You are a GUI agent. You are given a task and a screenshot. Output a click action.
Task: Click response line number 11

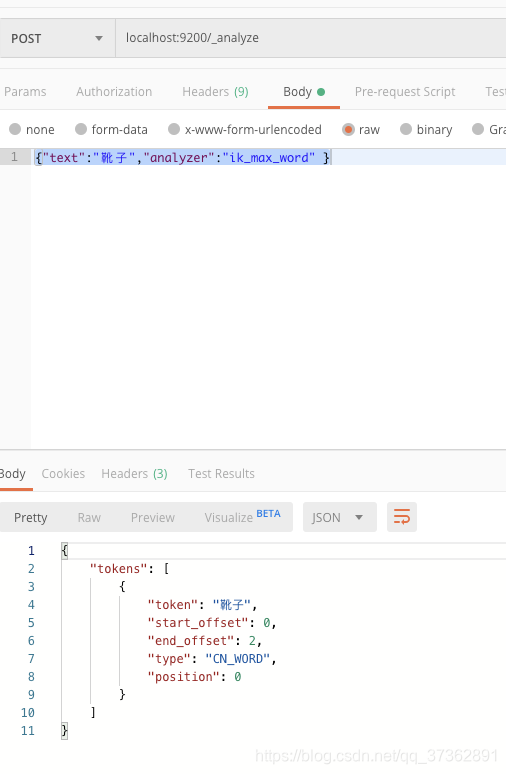coord(28,731)
